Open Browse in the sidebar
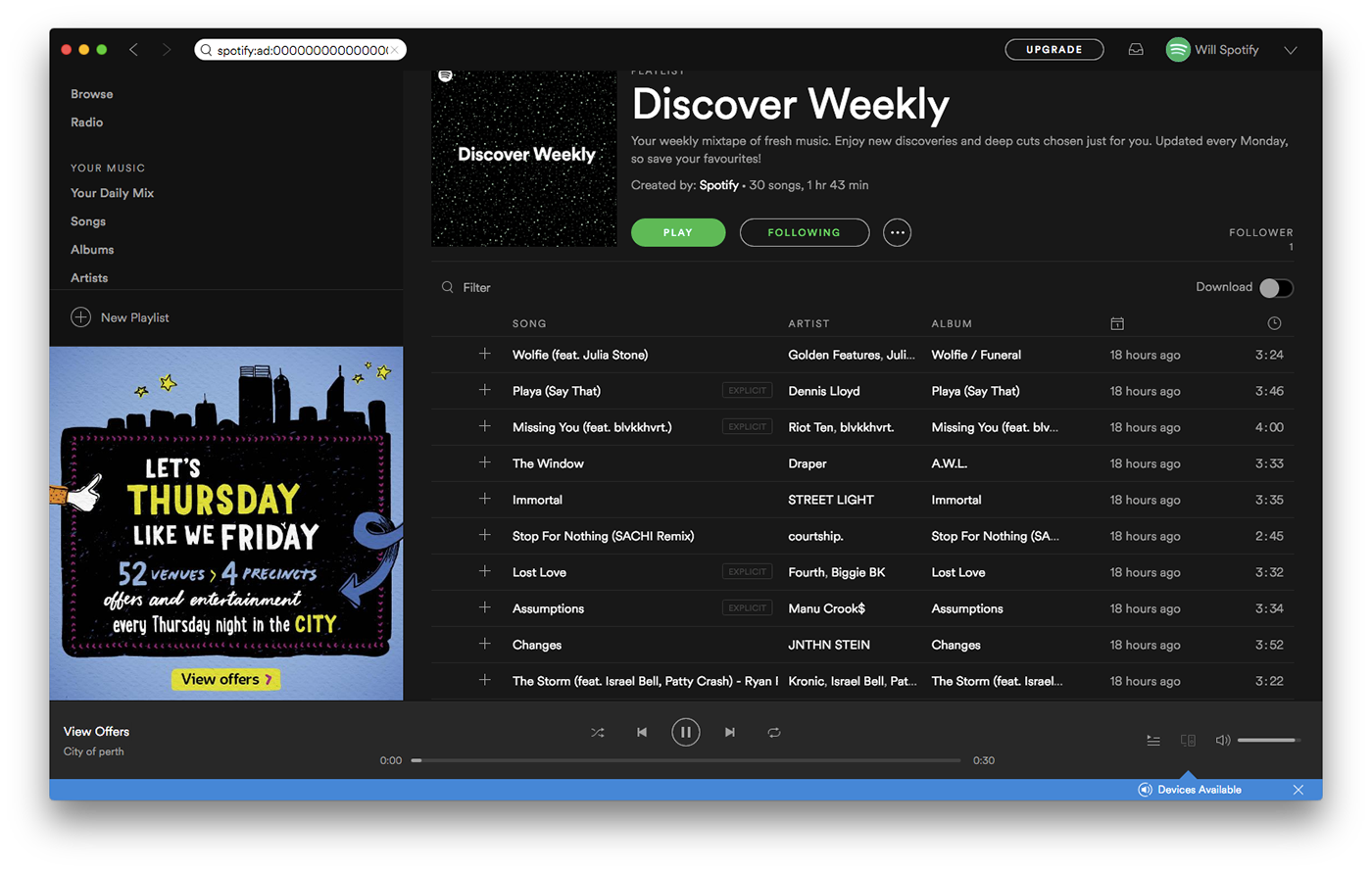This screenshot has height=871, width=1372. tap(92, 94)
